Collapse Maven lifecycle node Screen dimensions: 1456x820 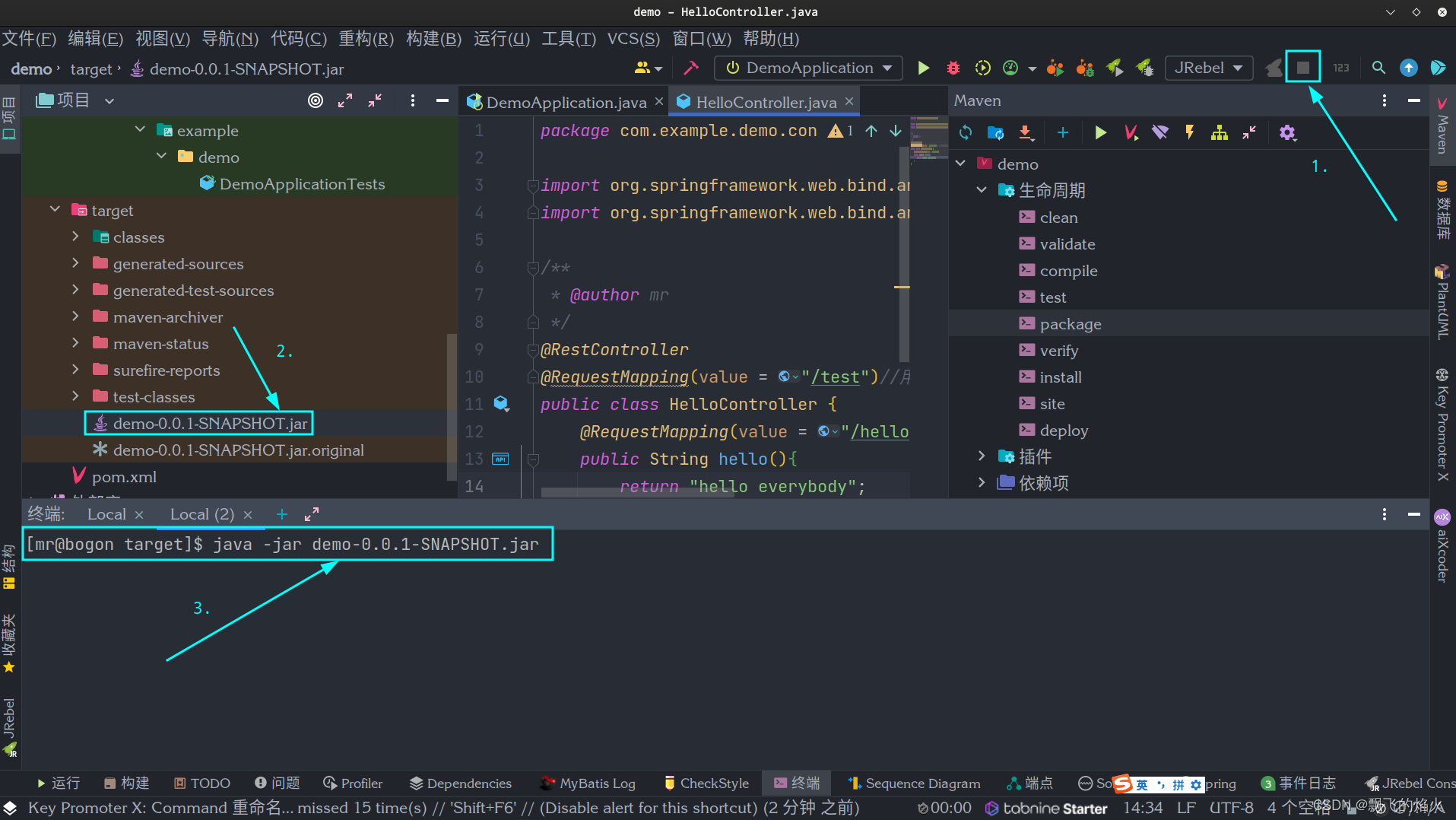coord(982,189)
